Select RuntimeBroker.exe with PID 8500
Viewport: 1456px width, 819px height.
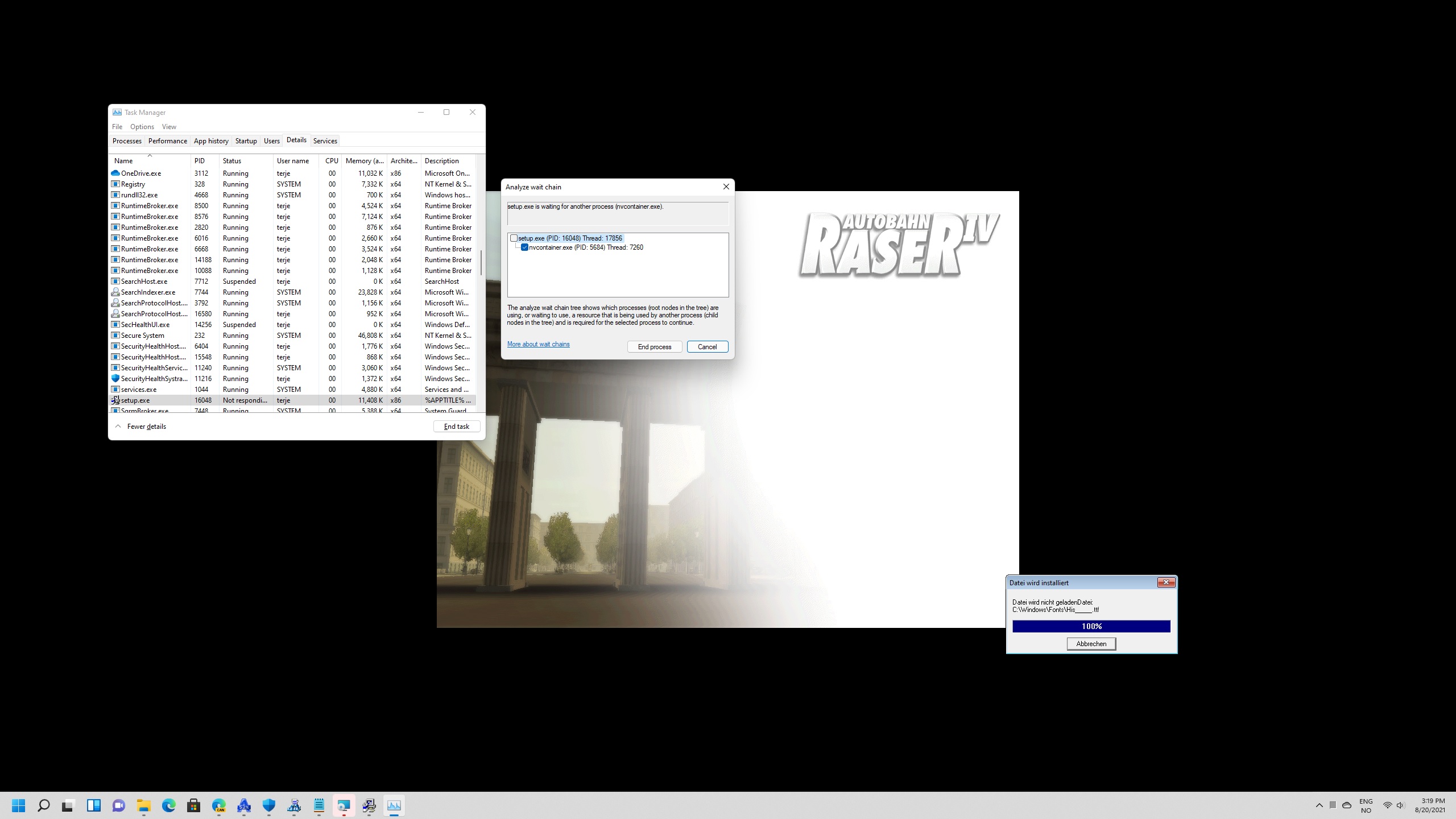293,206
